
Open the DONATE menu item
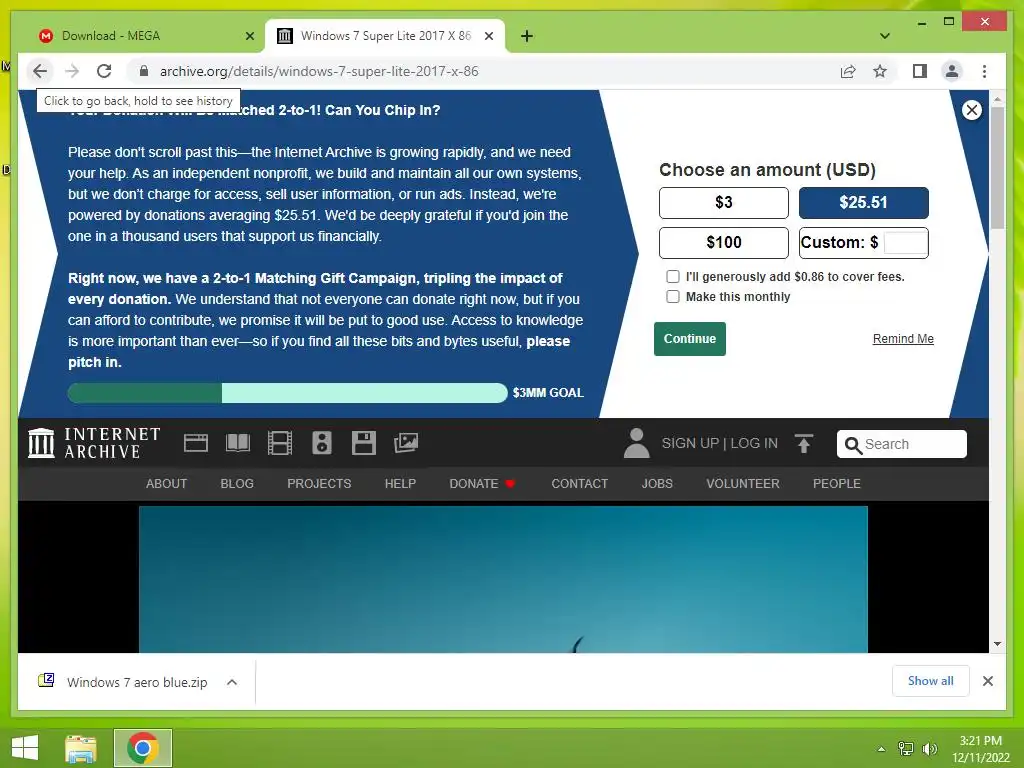482,484
